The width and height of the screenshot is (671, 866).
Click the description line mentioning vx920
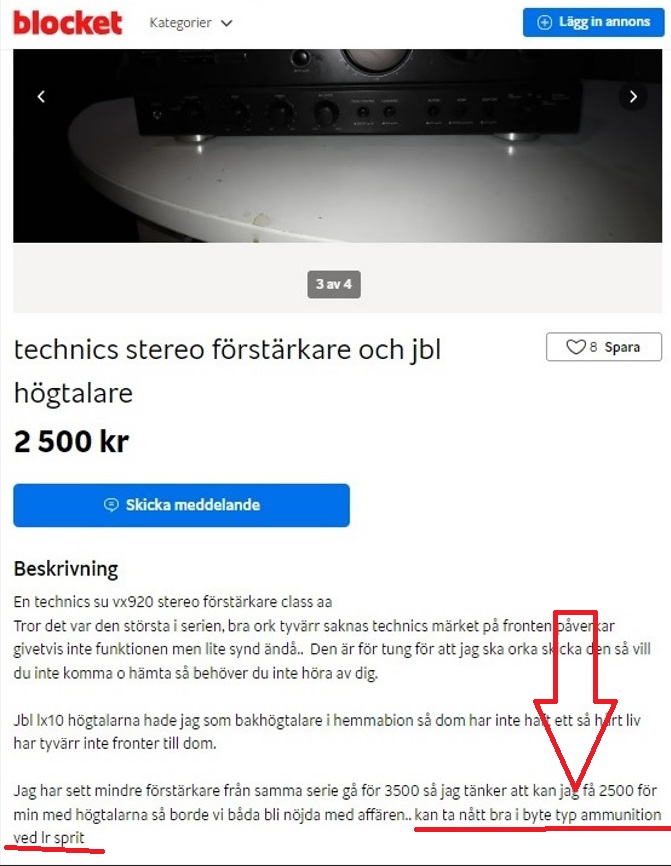pos(173,601)
